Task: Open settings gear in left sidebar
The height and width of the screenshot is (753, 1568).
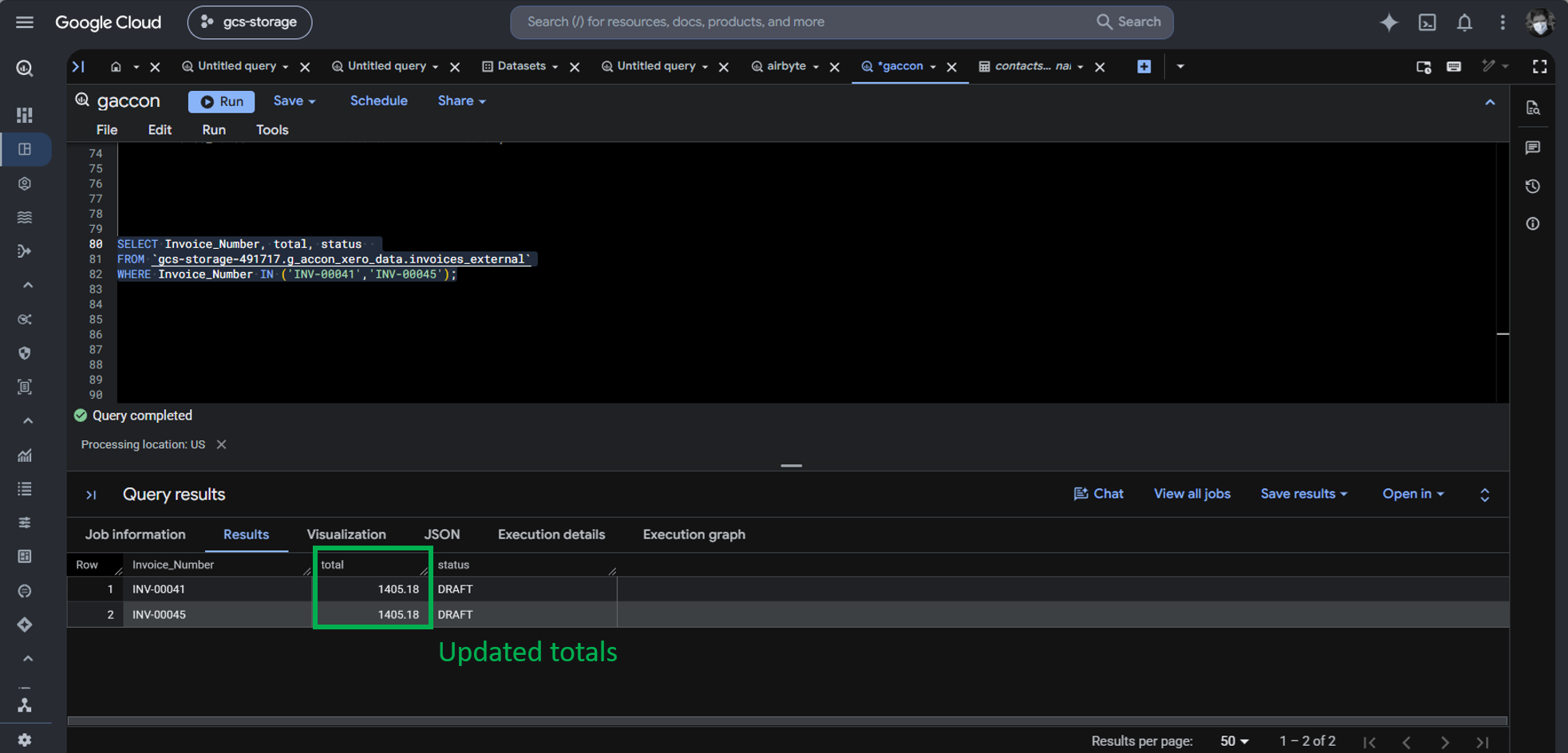Action: click(25, 739)
